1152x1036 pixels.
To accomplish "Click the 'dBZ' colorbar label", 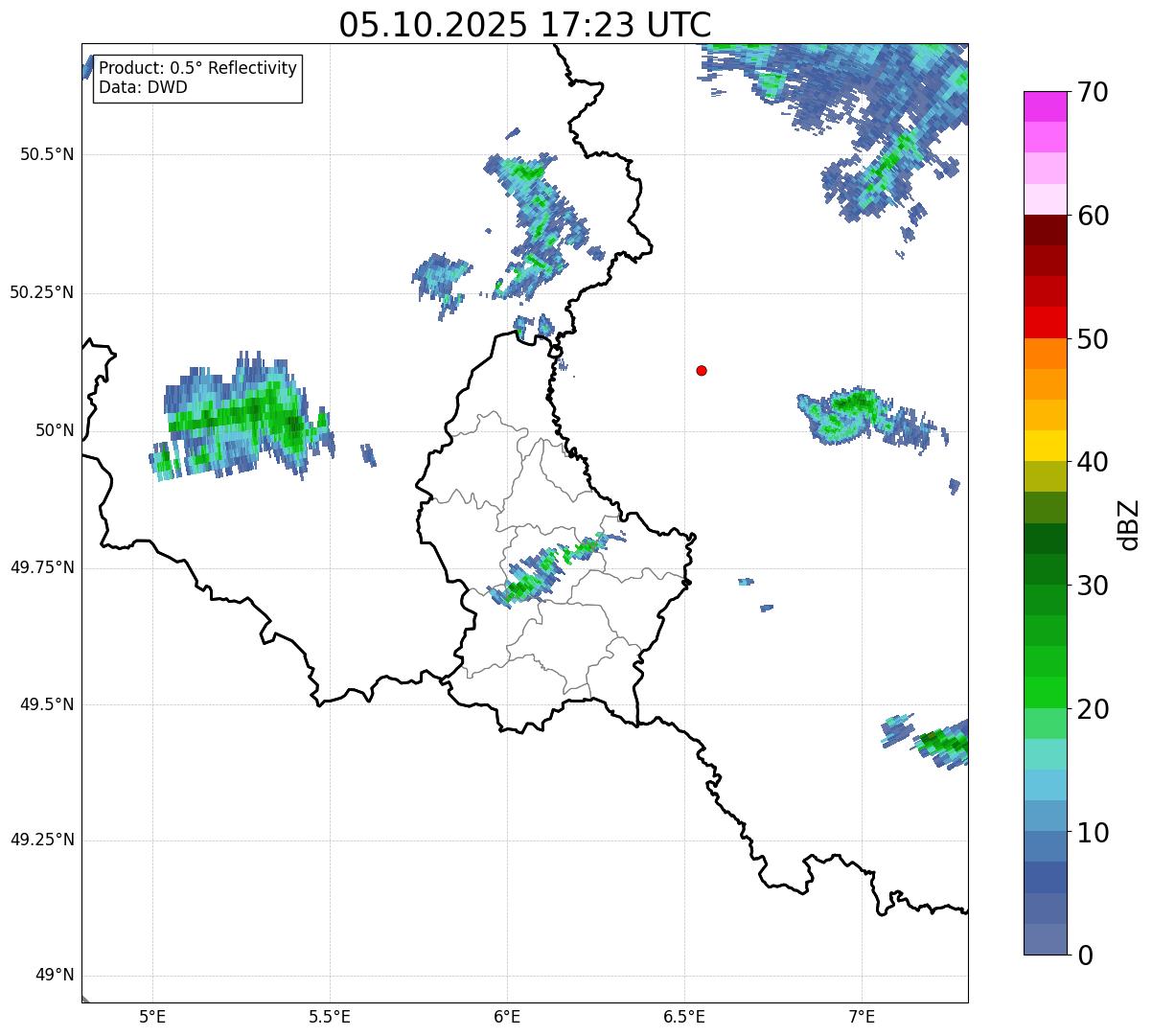I will coord(1128,524).
